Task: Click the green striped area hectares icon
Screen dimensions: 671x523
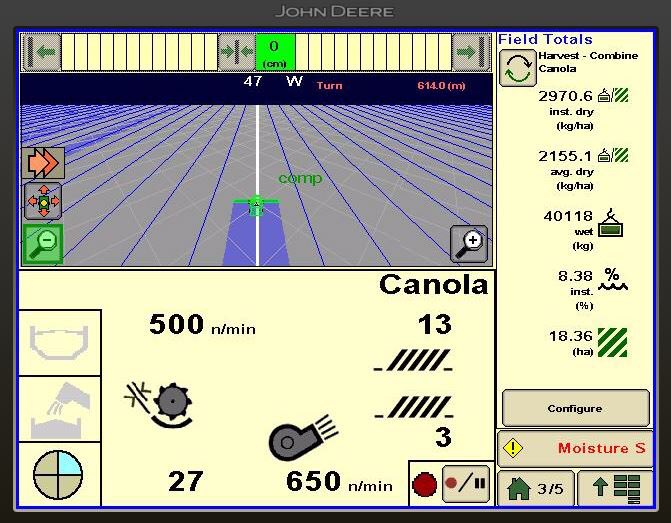Action: click(612, 342)
